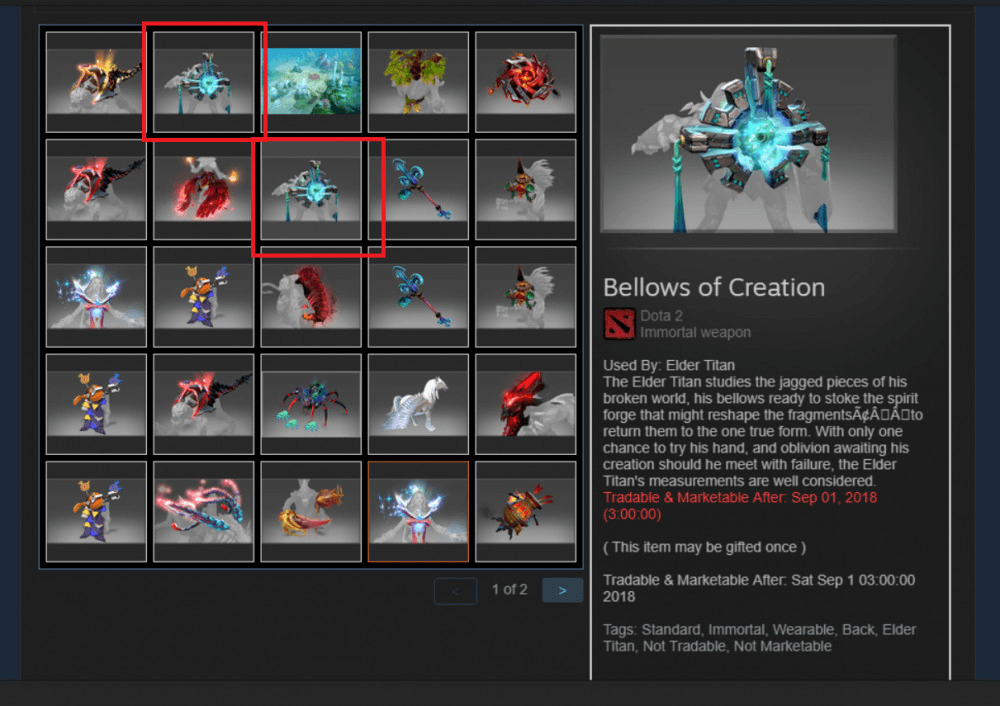1000x706 pixels.
Task: Select the red dragon head item
Action: 526,404
